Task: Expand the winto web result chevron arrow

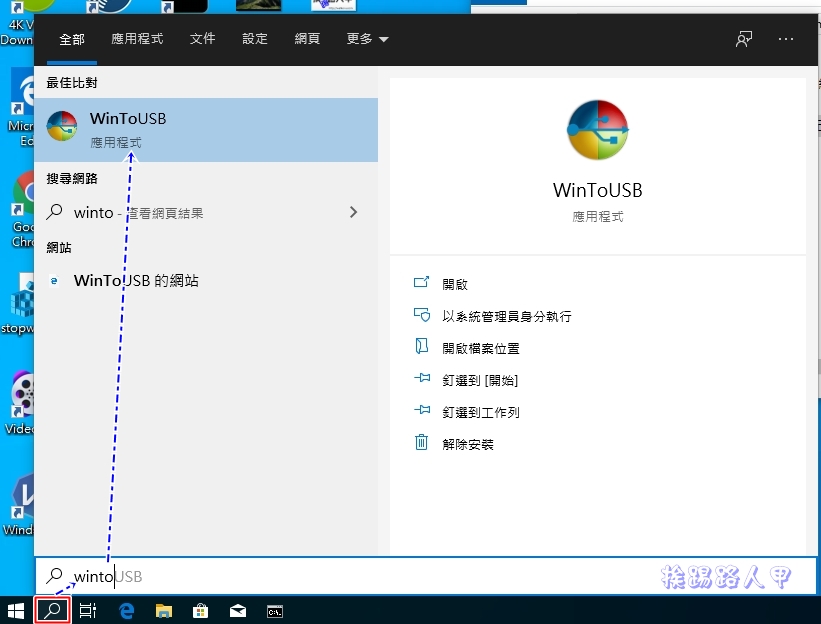Action: tap(353, 212)
